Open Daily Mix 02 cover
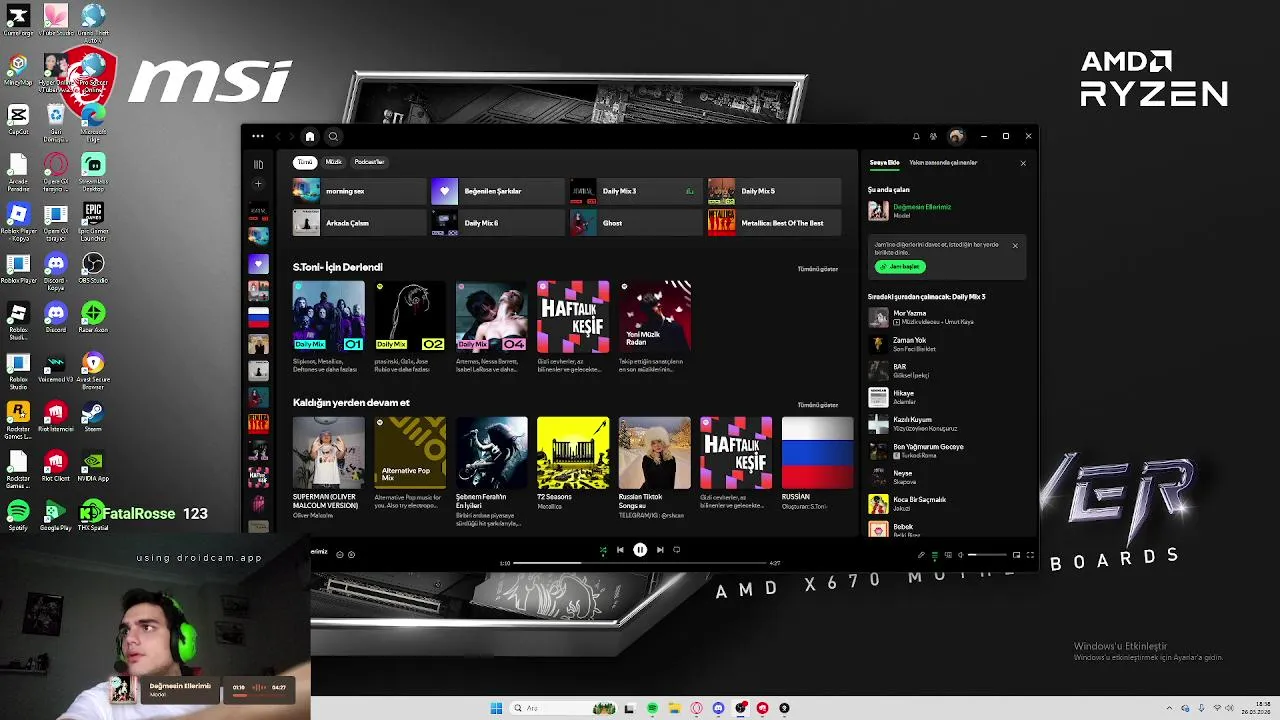 tap(410, 316)
